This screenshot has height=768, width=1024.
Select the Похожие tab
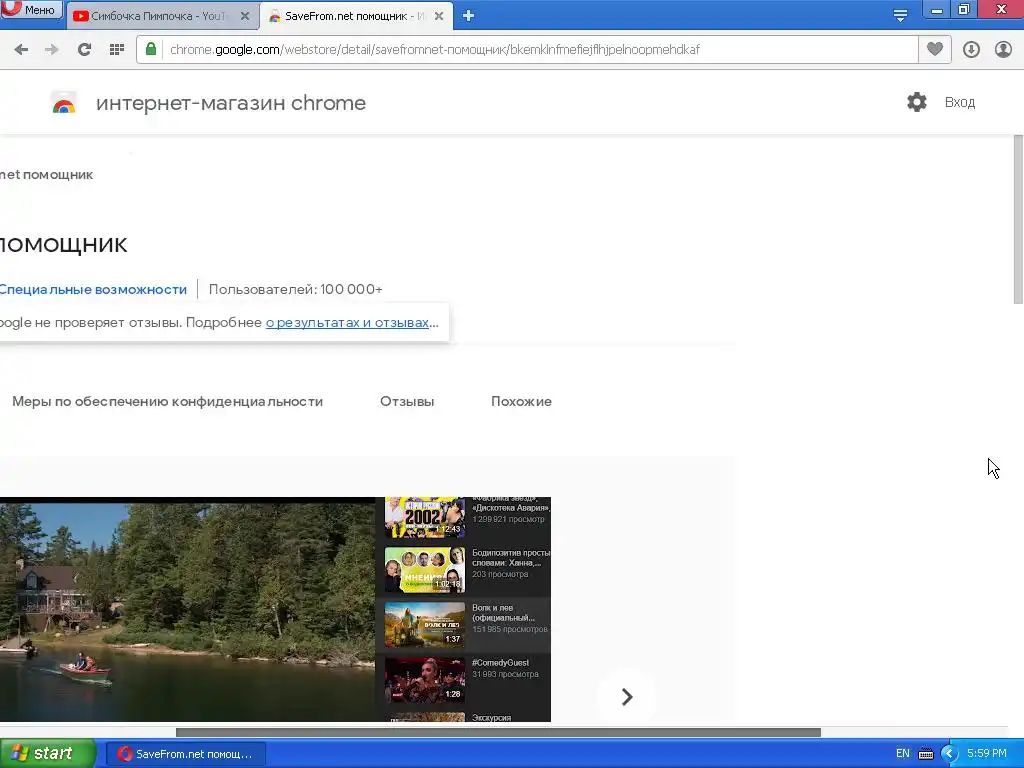pyautogui.click(x=521, y=402)
